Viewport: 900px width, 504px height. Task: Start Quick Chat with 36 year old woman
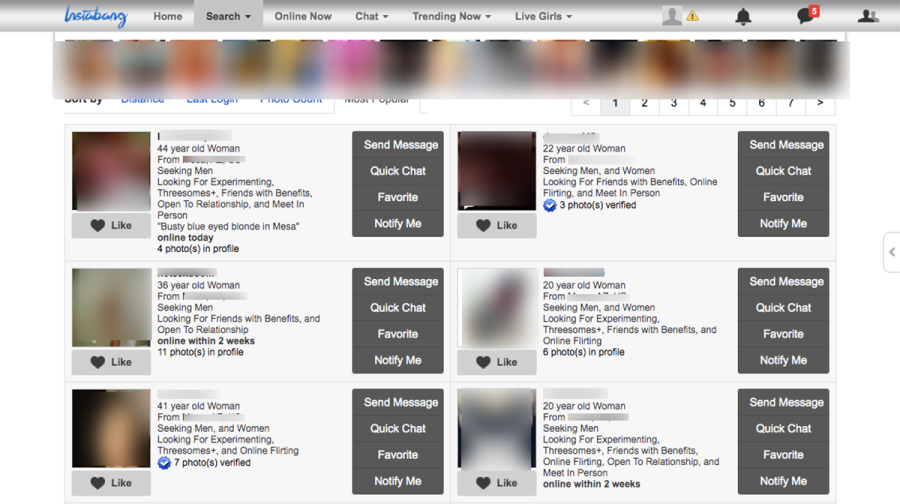click(398, 308)
